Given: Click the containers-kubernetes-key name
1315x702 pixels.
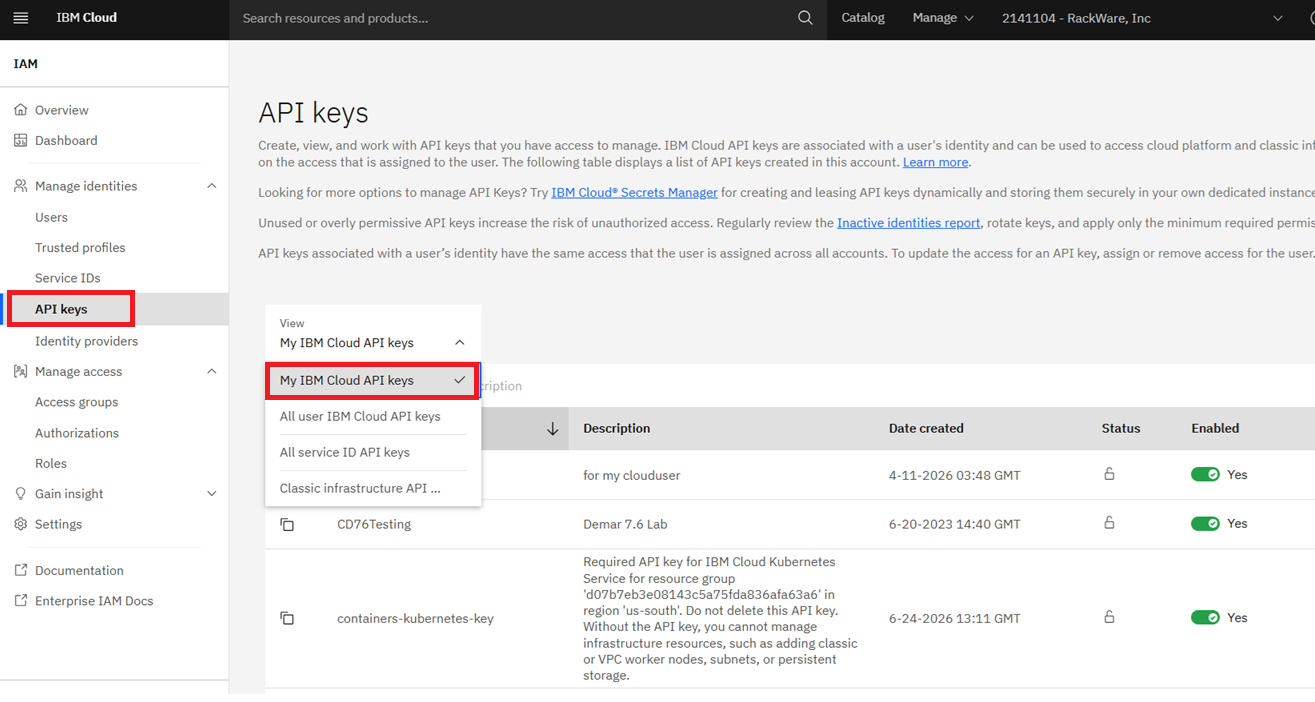Looking at the screenshot, I should click(x=415, y=618).
